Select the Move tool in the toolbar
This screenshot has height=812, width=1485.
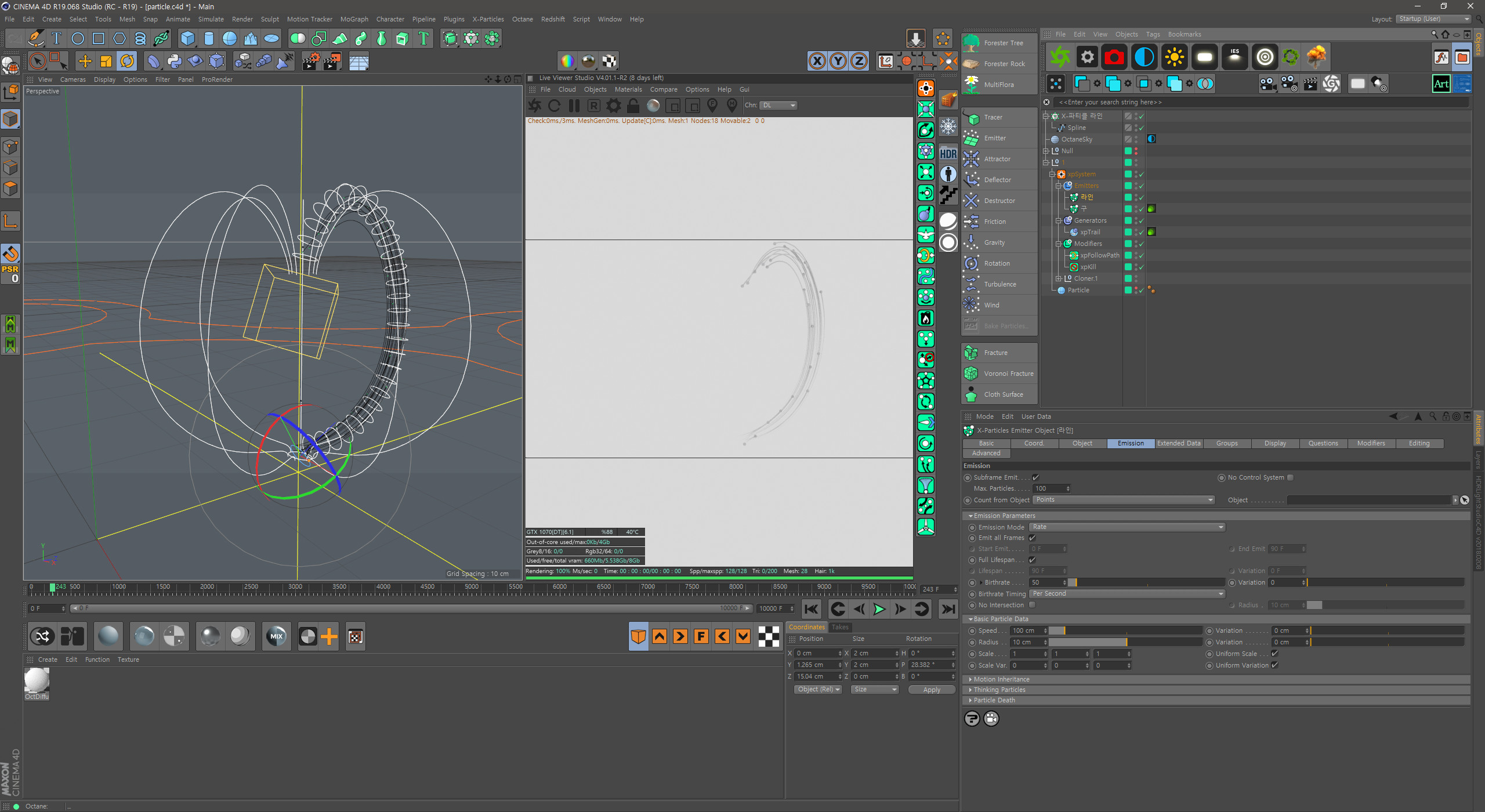(x=85, y=61)
